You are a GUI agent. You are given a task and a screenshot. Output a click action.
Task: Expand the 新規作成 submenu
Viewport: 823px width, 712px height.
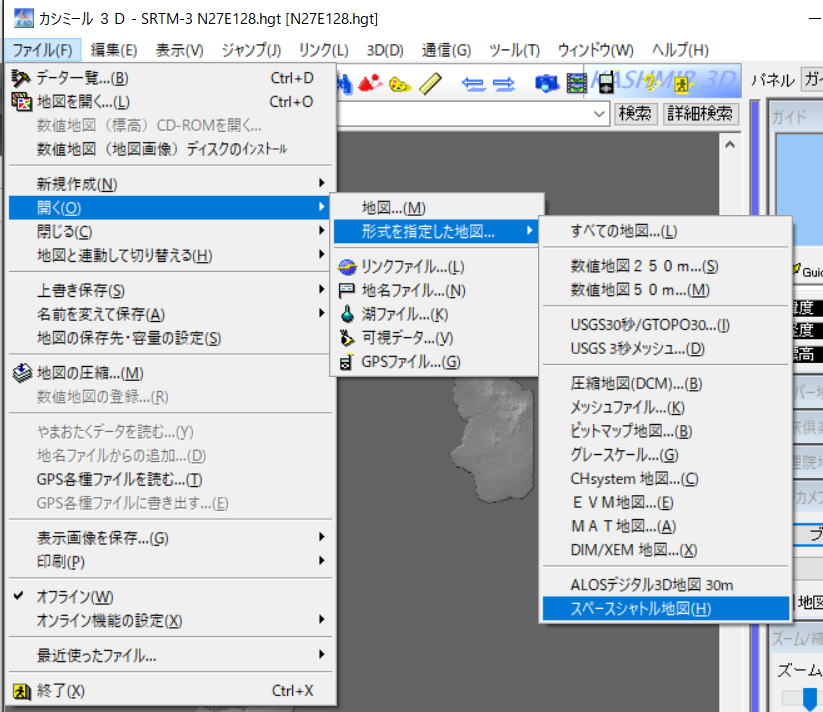point(77,184)
